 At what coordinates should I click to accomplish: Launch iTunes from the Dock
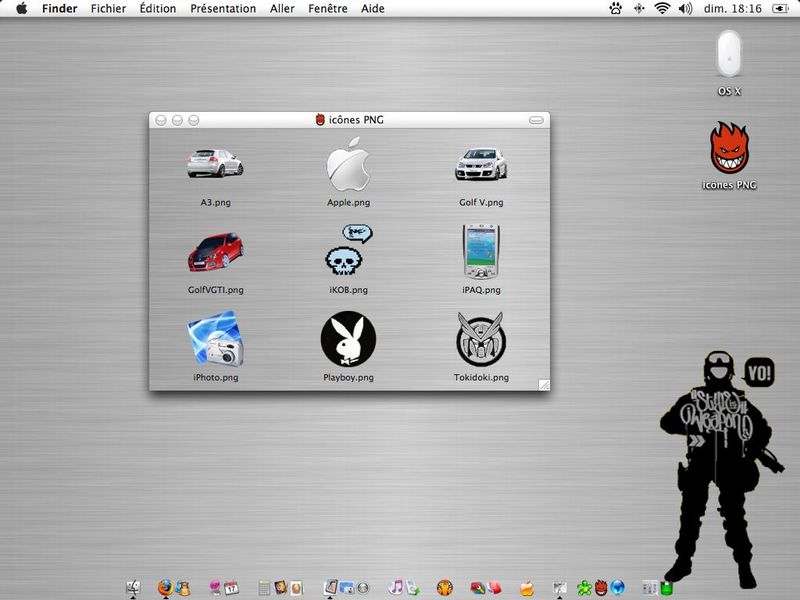pyautogui.click(x=395, y=587)
